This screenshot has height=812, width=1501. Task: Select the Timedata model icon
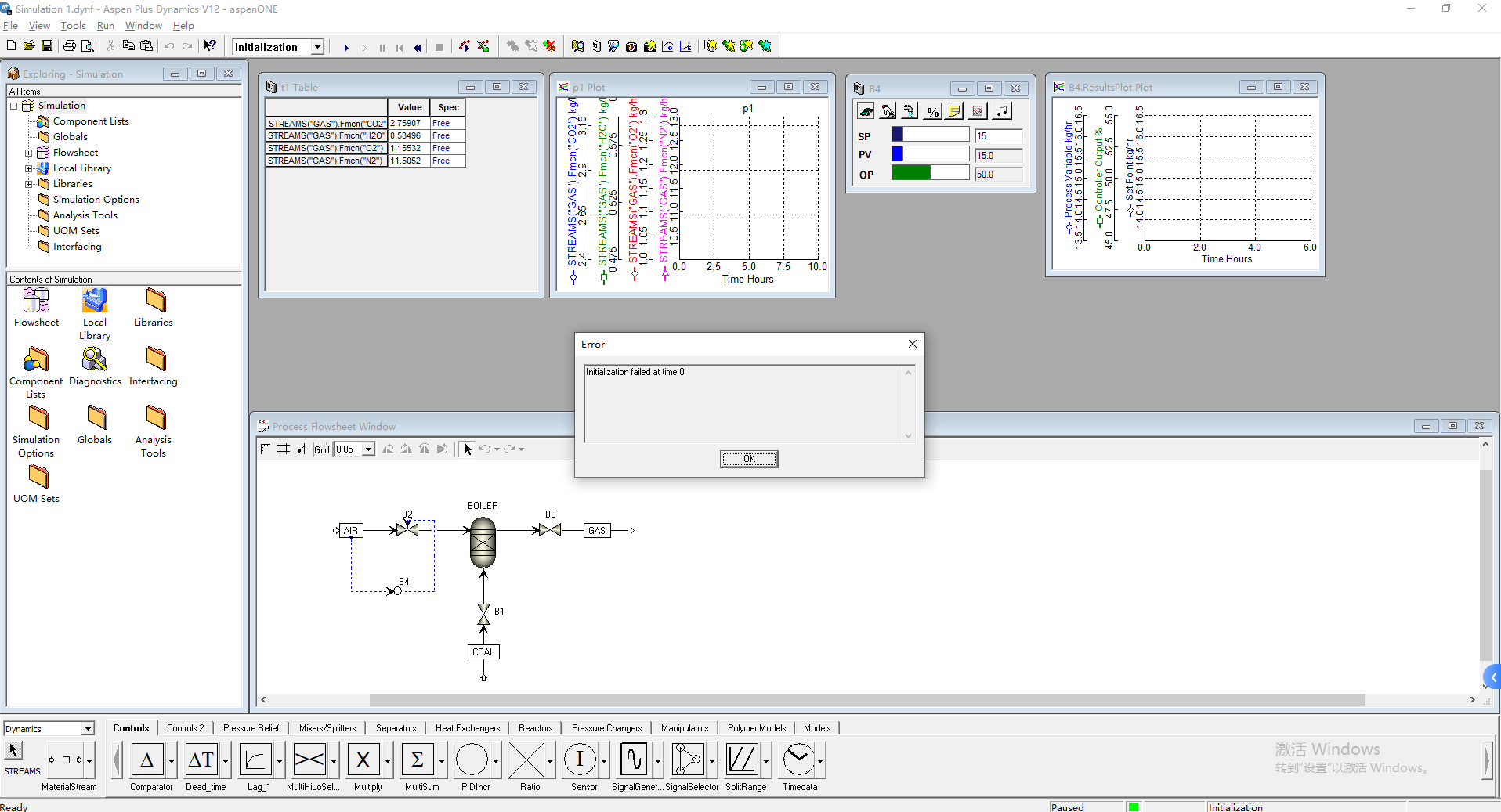798,760
